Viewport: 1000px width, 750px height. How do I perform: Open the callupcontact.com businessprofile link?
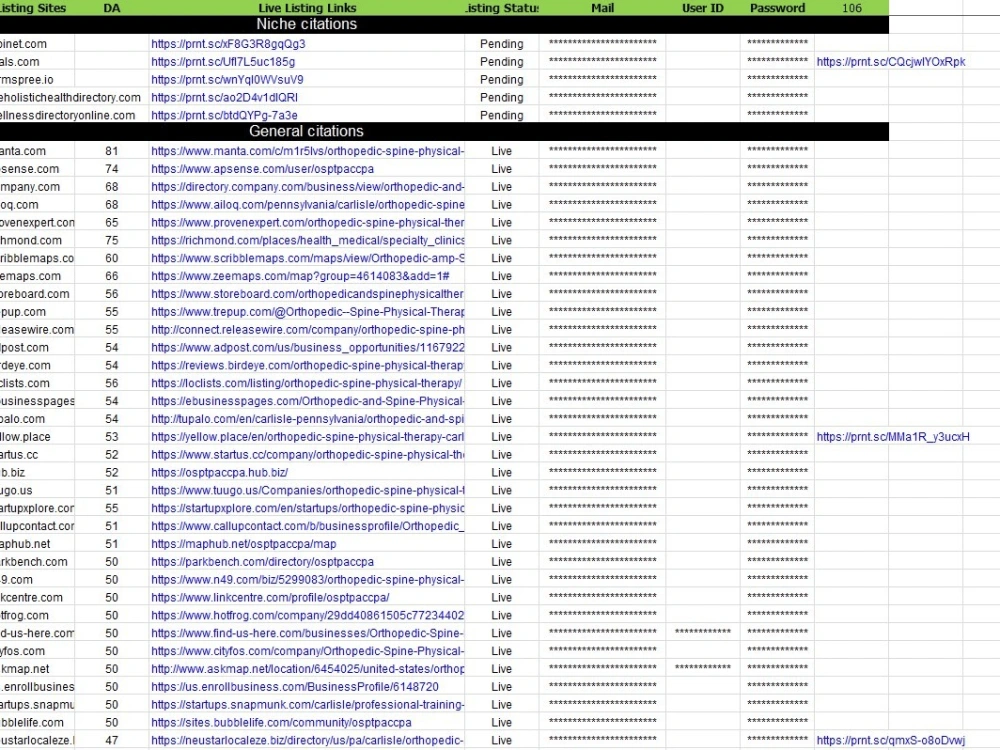[307, 526]
